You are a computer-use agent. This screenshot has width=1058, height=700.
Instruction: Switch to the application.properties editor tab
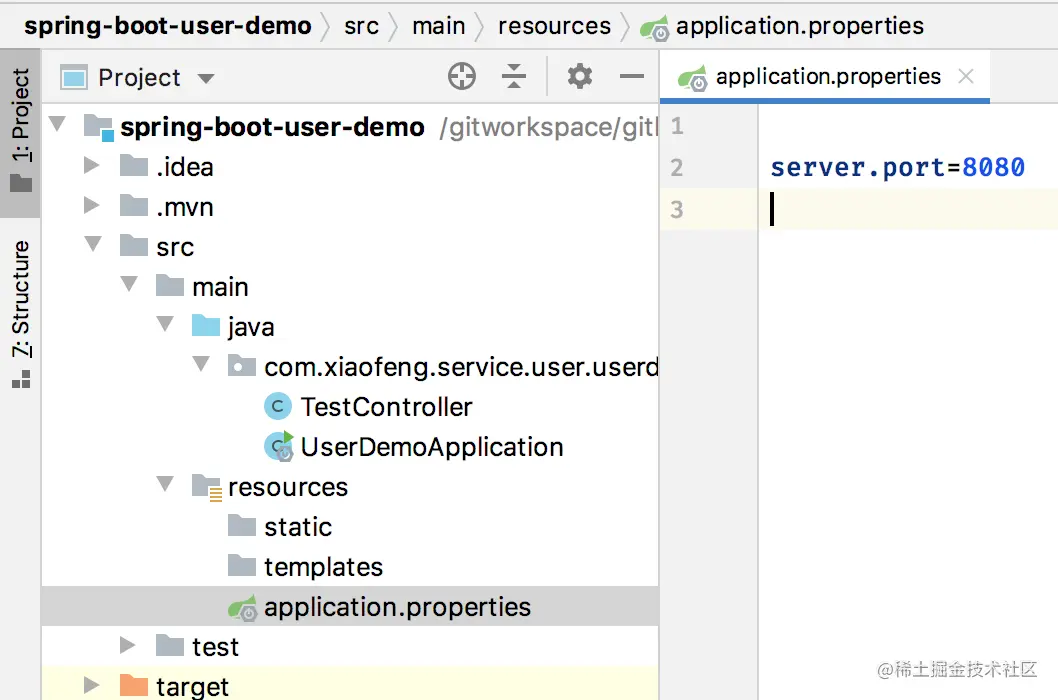click(x=827, y=77)
